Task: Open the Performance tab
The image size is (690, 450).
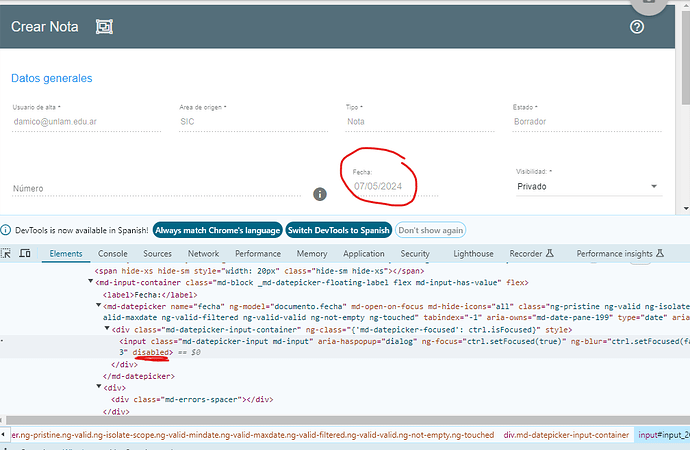Action: point(258,254)
